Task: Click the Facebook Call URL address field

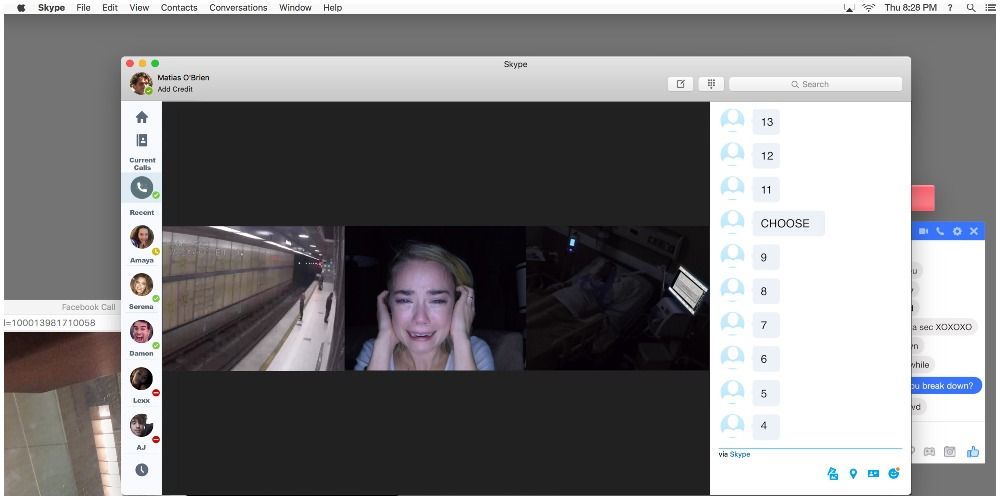Action: [x=62, y=323]
